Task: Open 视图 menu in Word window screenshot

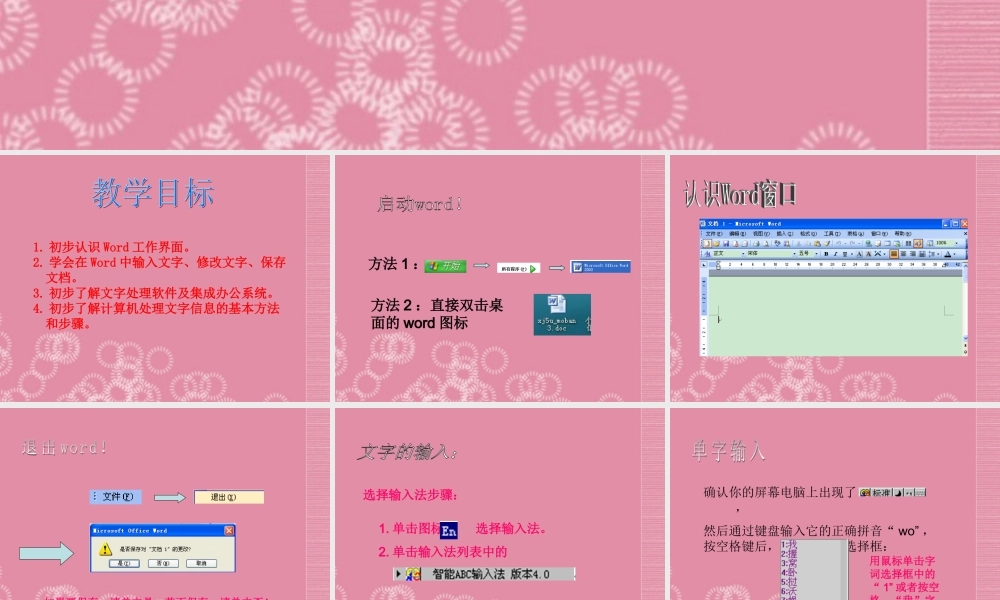Action: point(761,234)
